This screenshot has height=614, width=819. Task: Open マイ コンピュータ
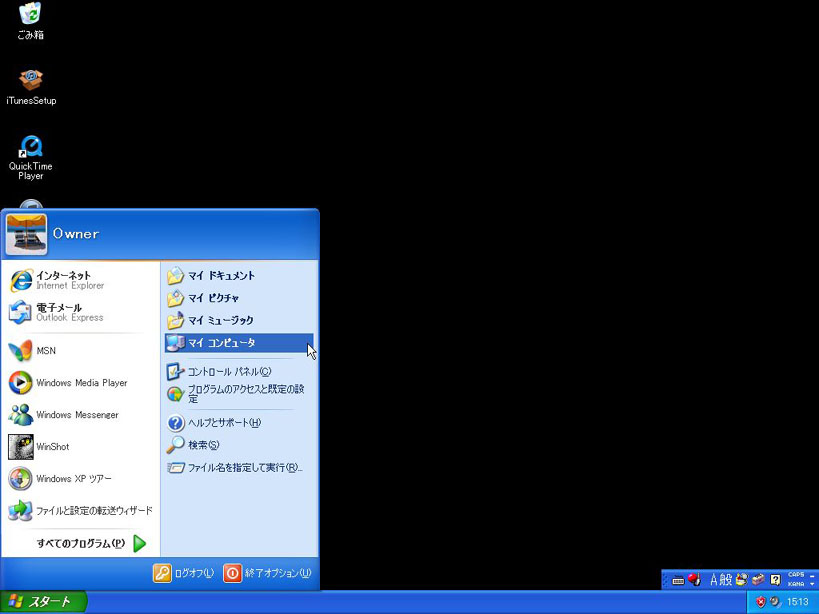pyautogui.click(x=239, y=343)
